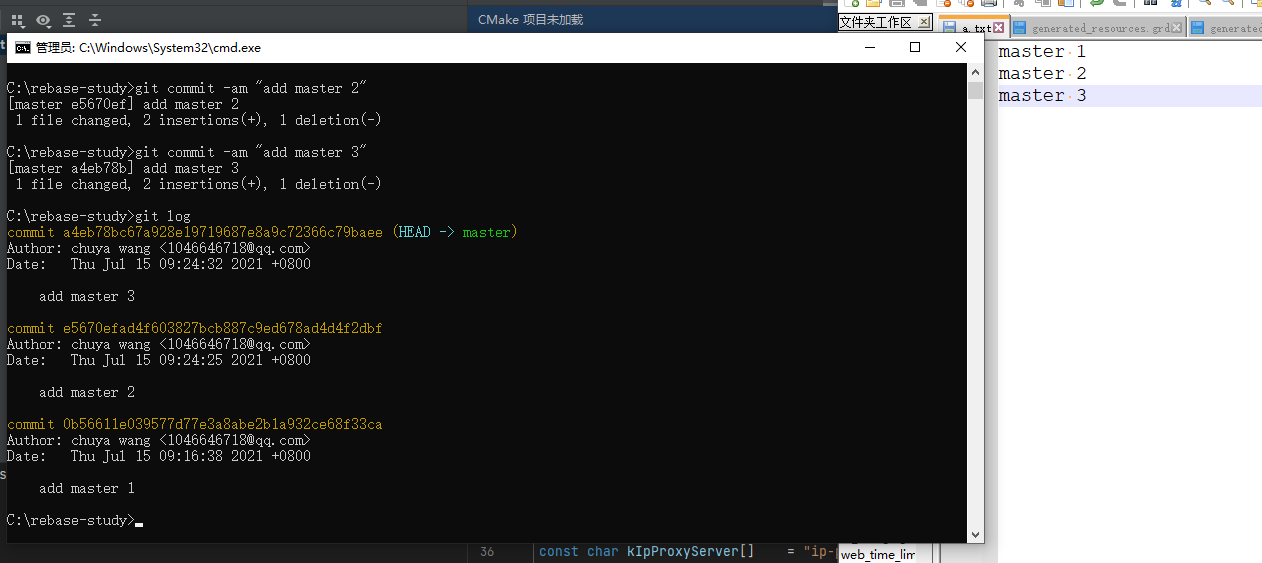Click the final C:\rebase-study> prompt
The height and width of the screenshot is (563, 1262).
click(70, 520)
